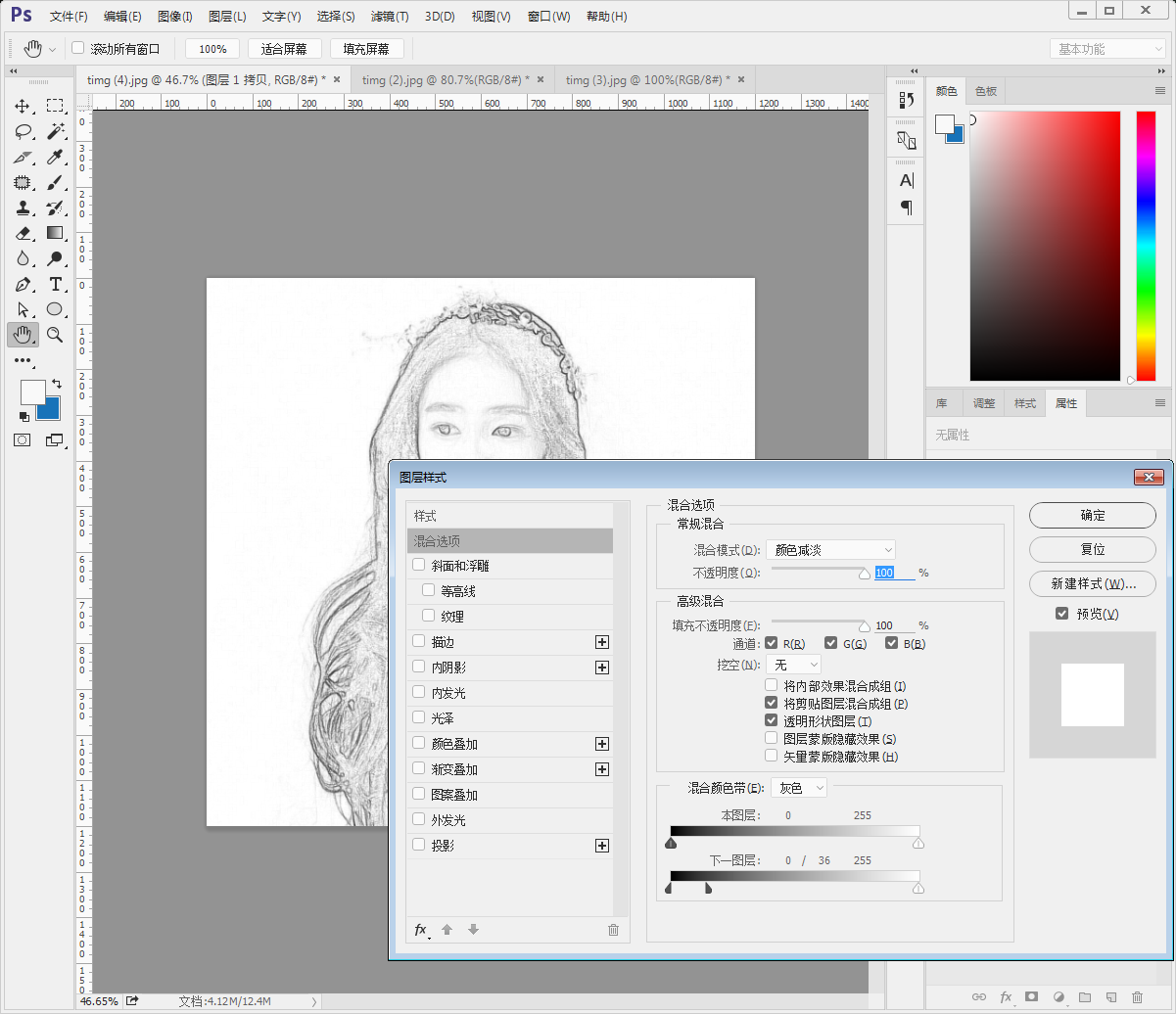Click the 不透明度 opacity value field
This screenshot has height=1014, width=1176.
pos(895,572)
